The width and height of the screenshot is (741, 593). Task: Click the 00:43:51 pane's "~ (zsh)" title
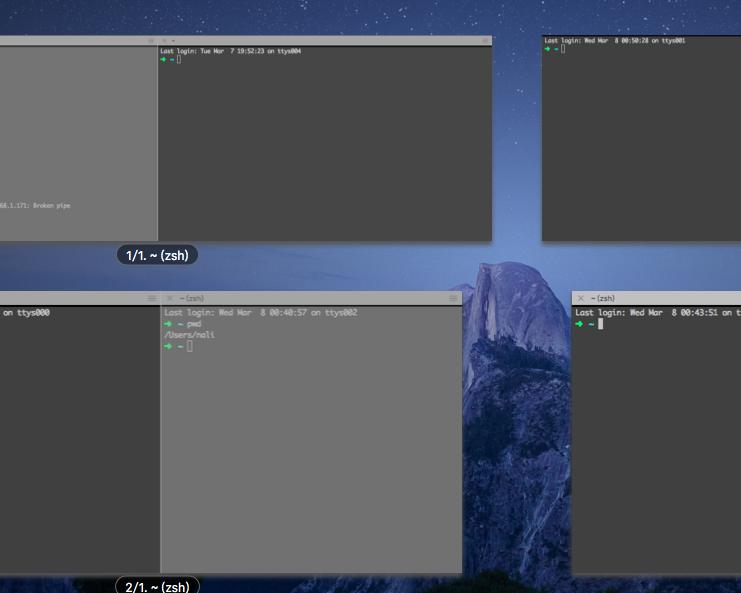pos(603,298)
